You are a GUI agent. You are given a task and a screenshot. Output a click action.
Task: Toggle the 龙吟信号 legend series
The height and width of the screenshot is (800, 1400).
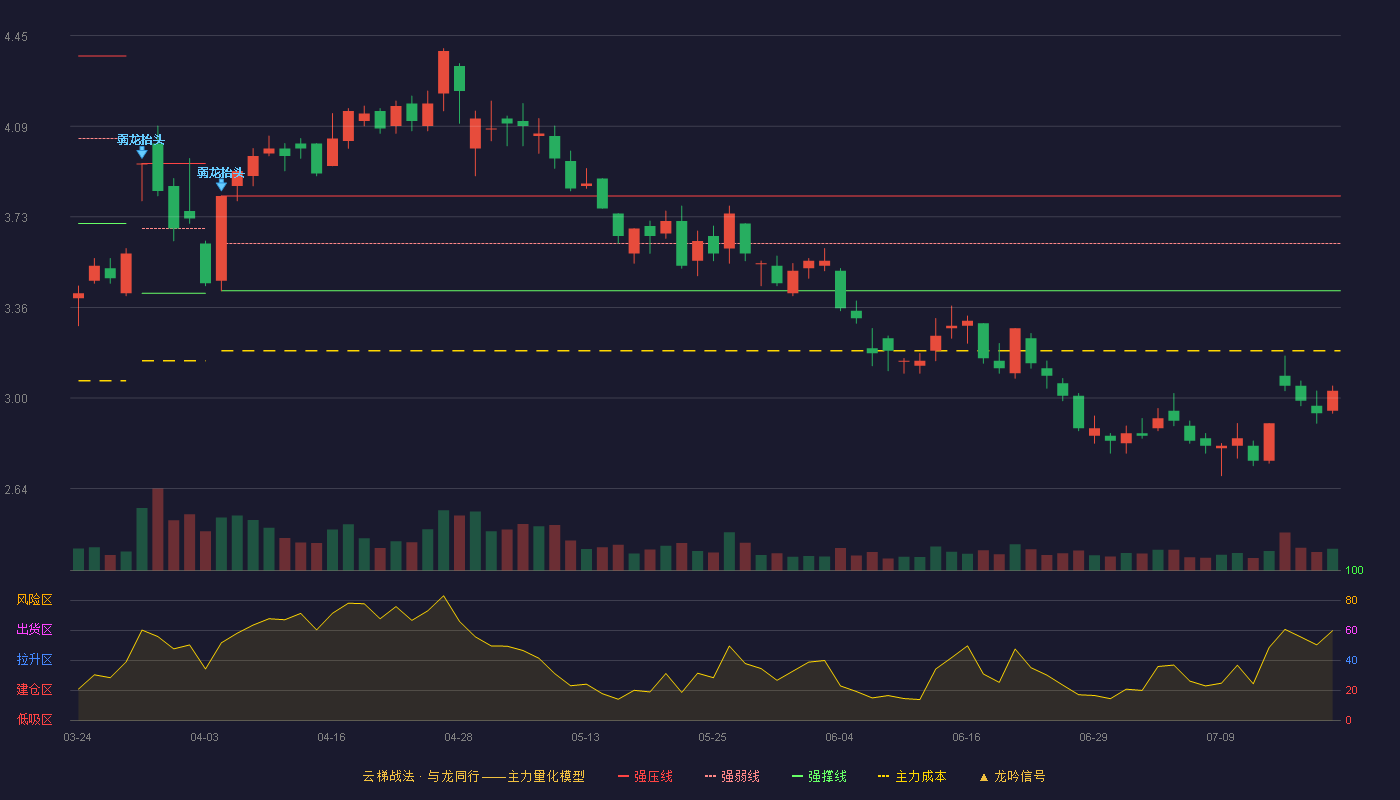pos(1011,776)
